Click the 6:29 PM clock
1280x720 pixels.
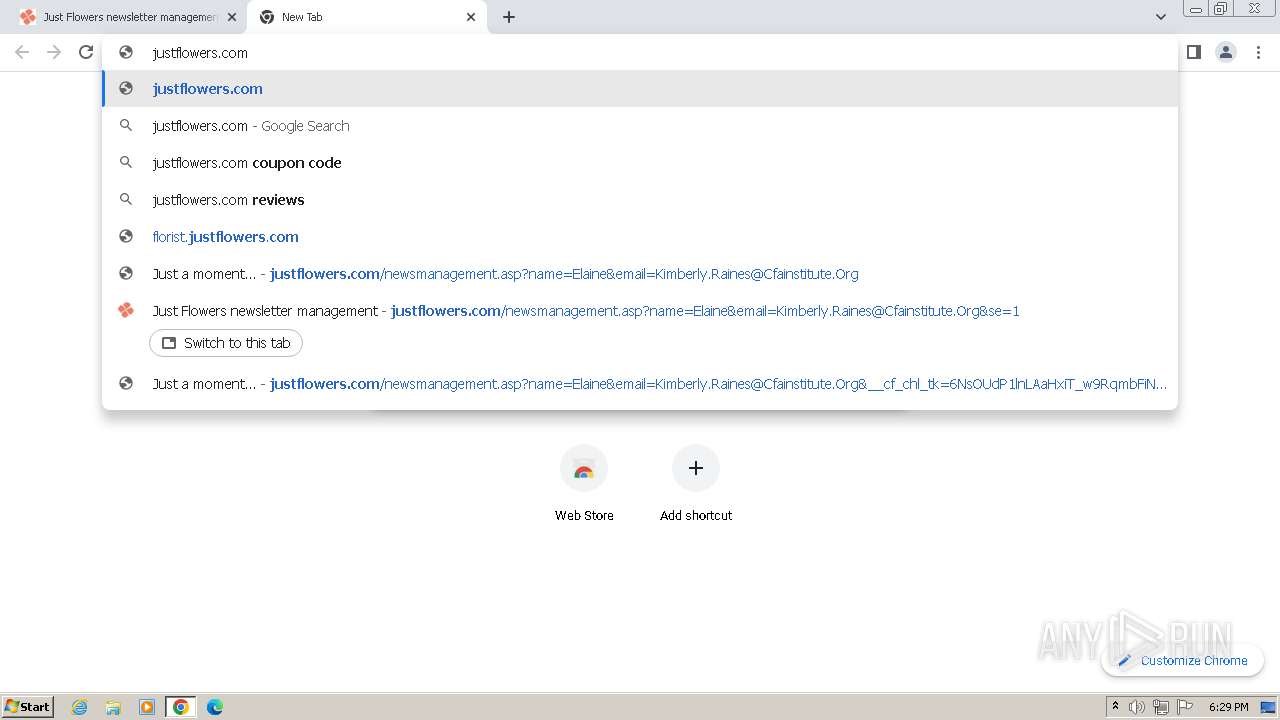pos(1228,707)
